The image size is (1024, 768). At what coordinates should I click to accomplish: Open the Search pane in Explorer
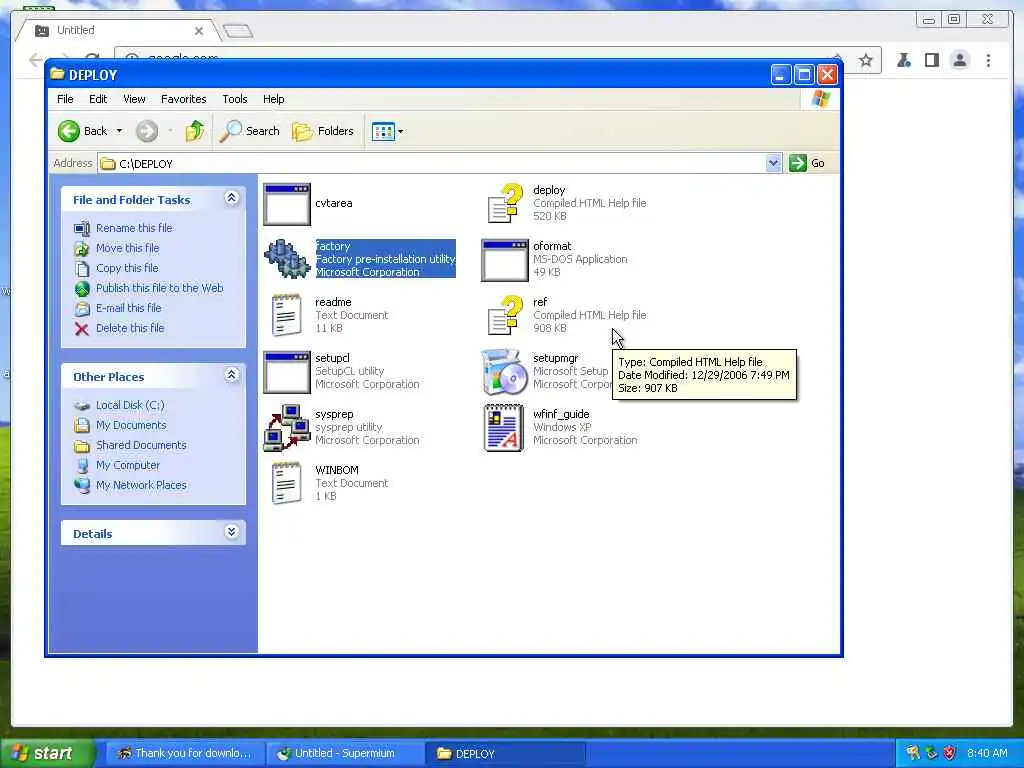coord(249,131)
